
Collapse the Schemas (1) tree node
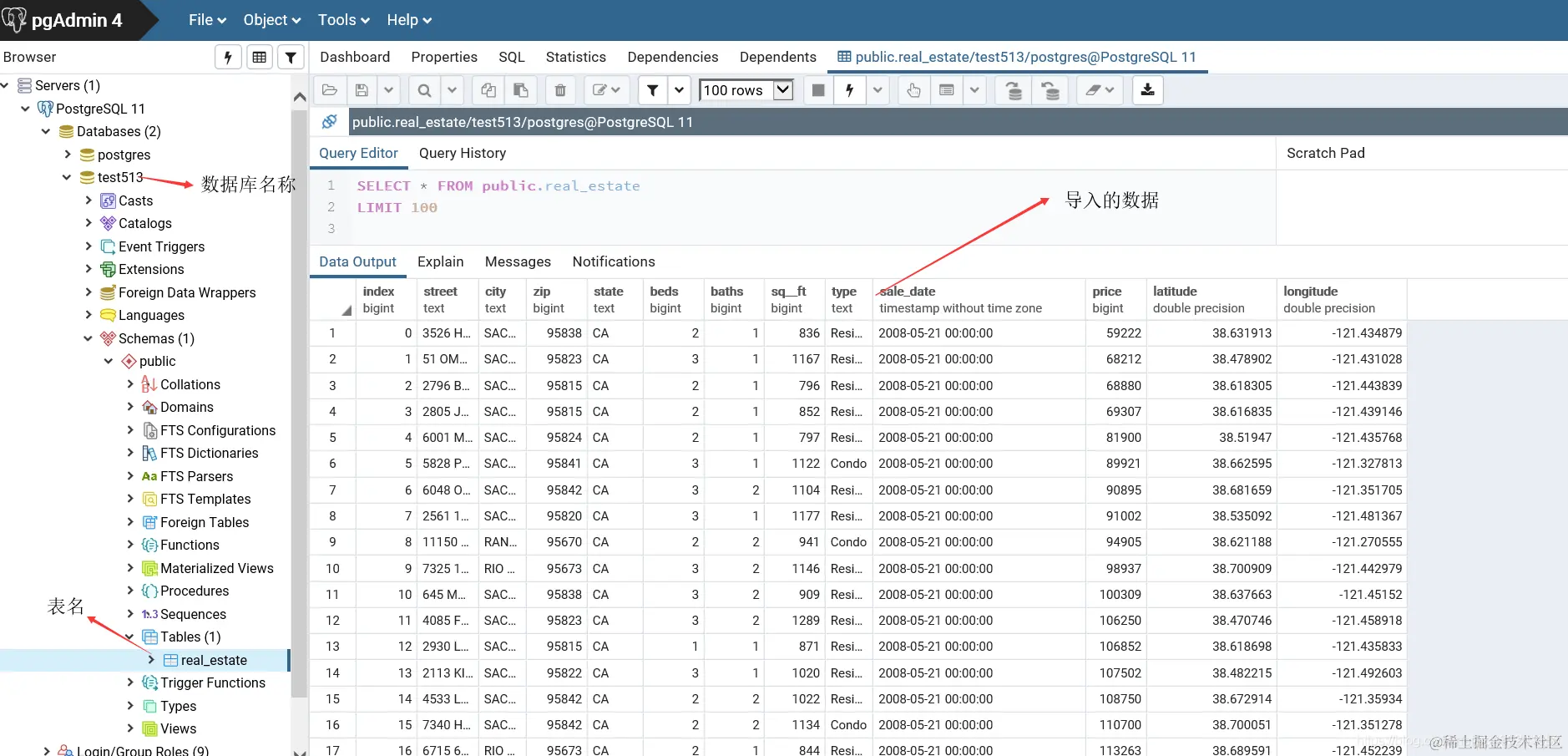pos(88,338)
